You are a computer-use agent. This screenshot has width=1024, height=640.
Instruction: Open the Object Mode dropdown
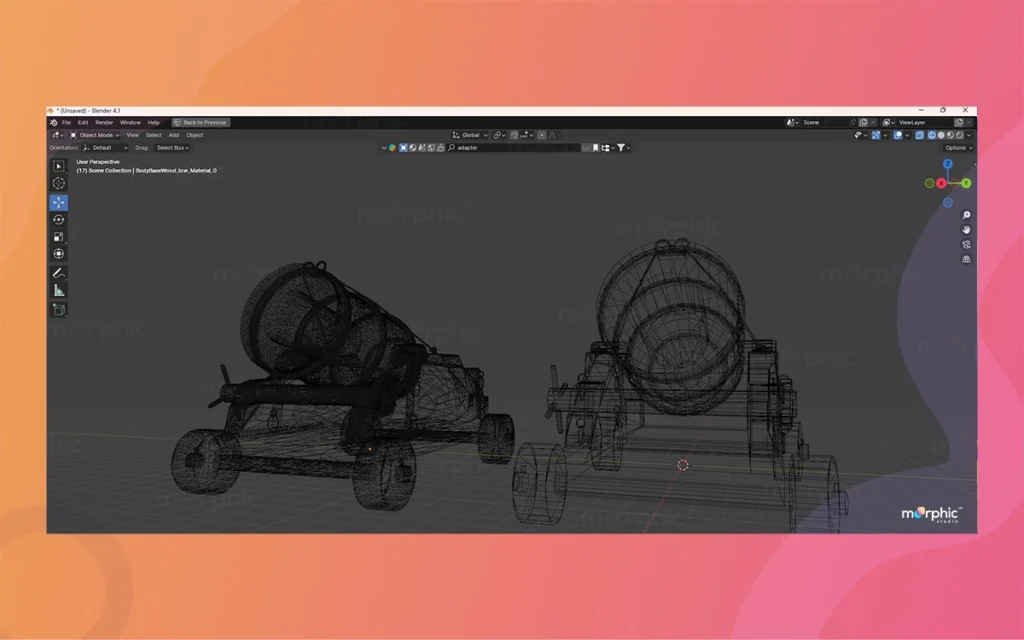pos(95,135)
